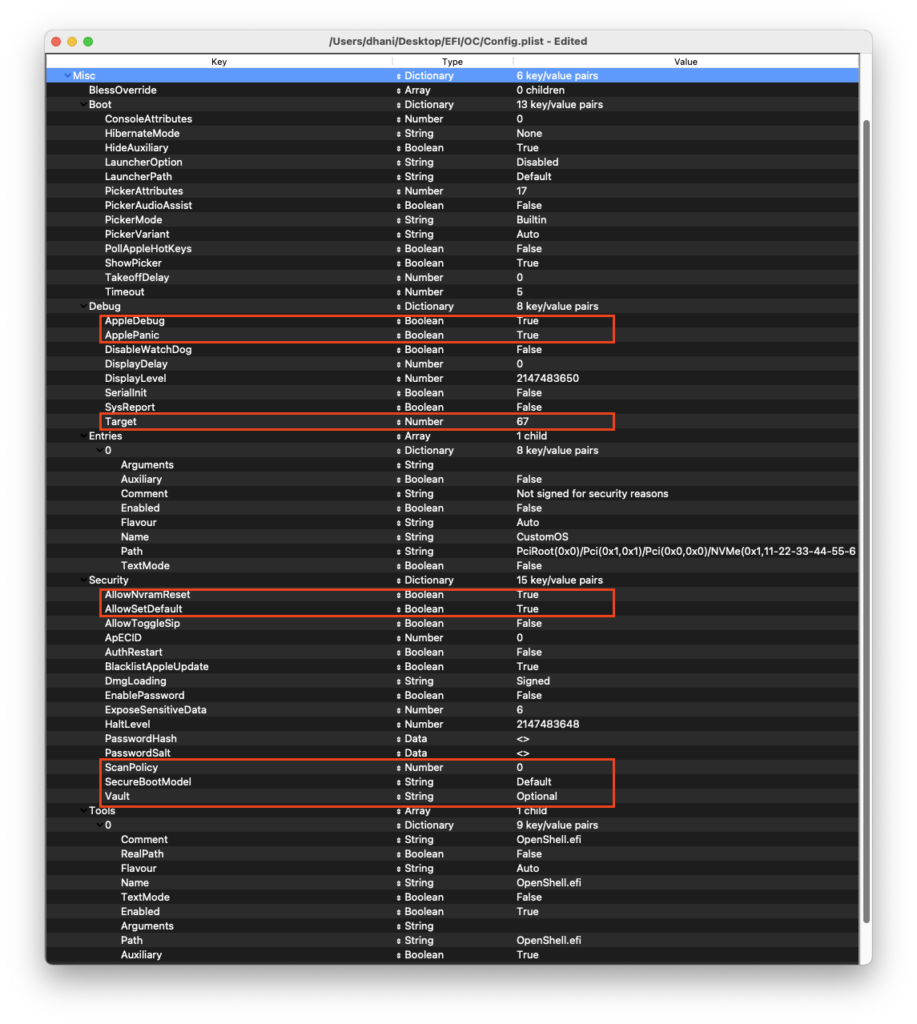This screenshot has width=917, height=1024.
Task: Click the PickerVariant key name
Action: tap(137, 234)
